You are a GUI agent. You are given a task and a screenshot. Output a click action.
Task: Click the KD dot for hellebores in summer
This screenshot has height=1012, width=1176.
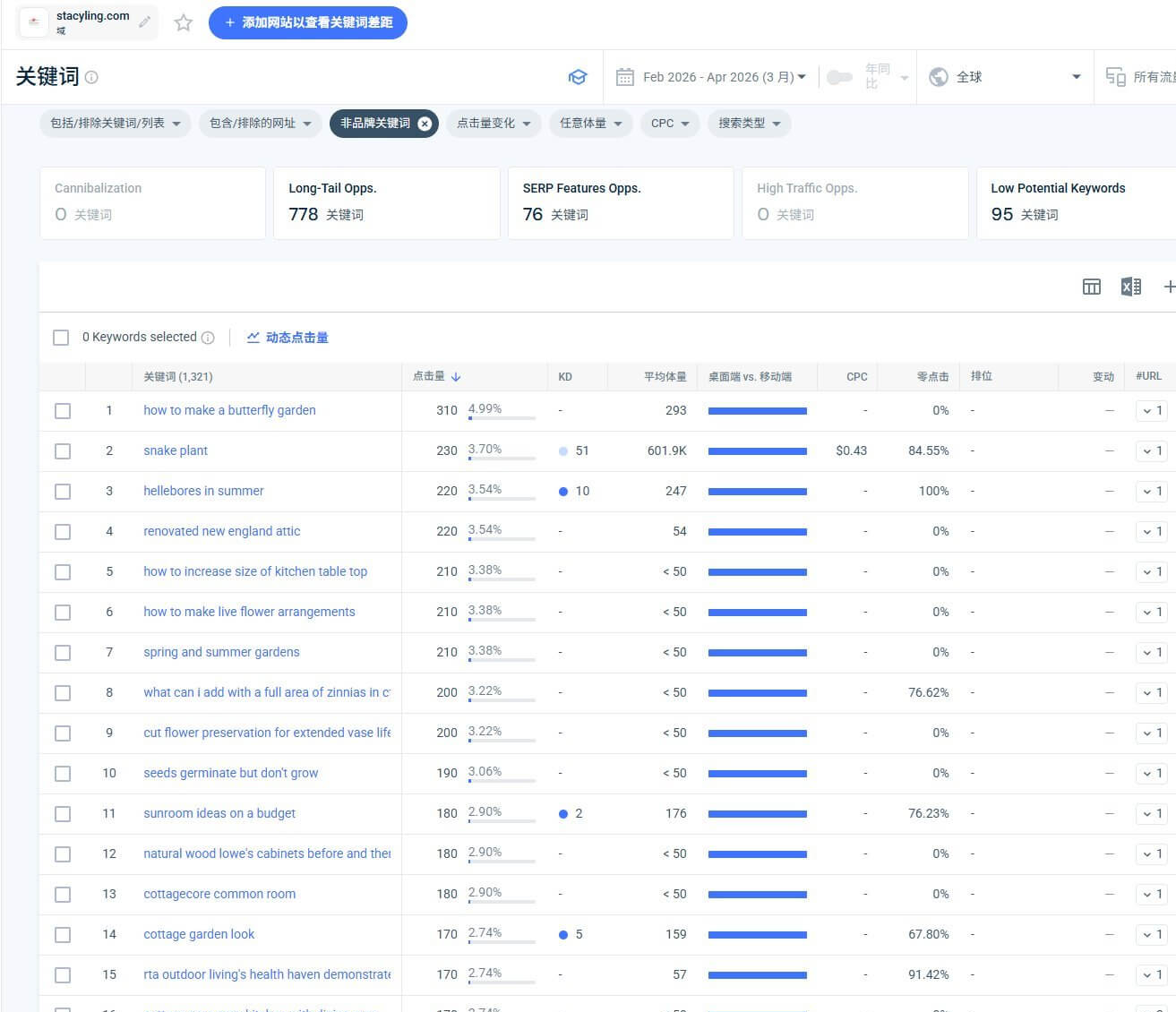(x=563, y=492)
